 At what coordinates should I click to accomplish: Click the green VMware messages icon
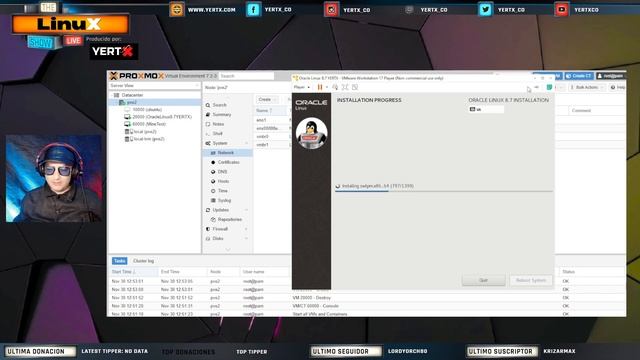pyautogui.click(x=549, y=87)
